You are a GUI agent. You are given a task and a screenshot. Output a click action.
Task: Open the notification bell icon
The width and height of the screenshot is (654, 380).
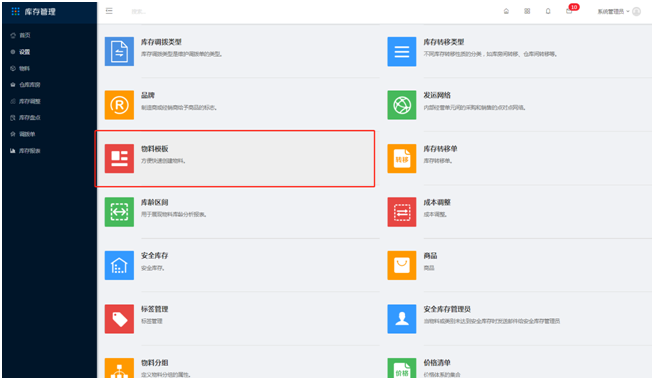548,11
